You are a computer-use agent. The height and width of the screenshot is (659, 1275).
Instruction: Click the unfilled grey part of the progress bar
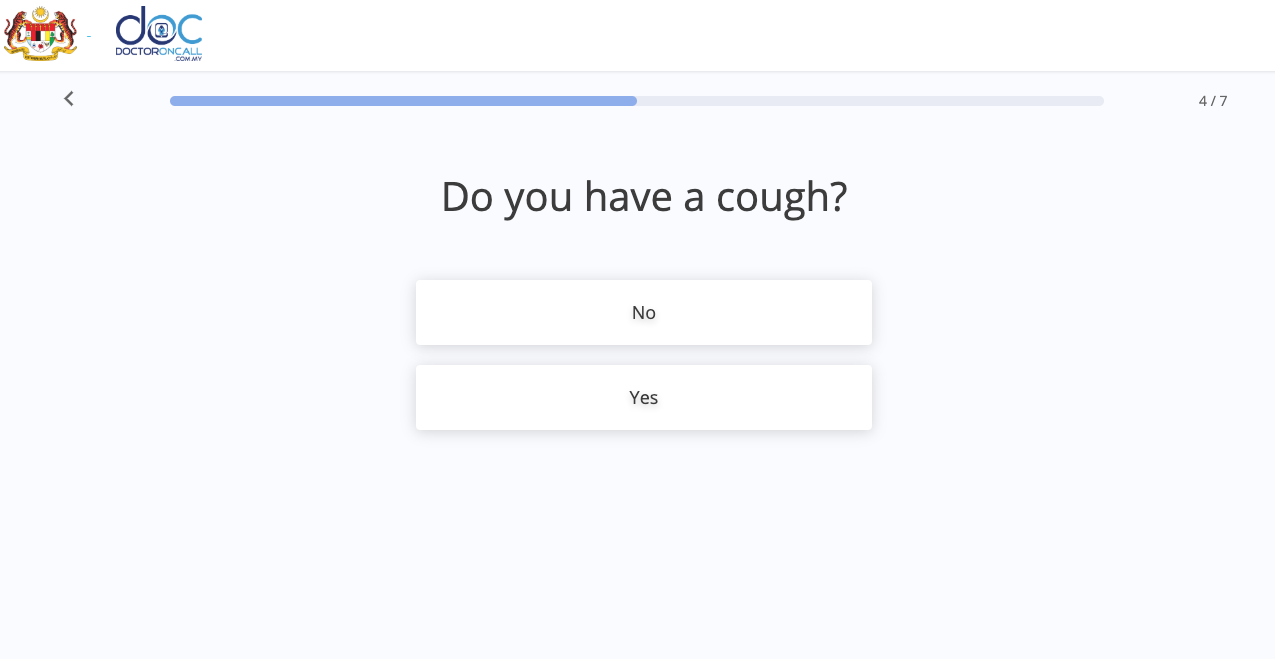pos(870,101)
